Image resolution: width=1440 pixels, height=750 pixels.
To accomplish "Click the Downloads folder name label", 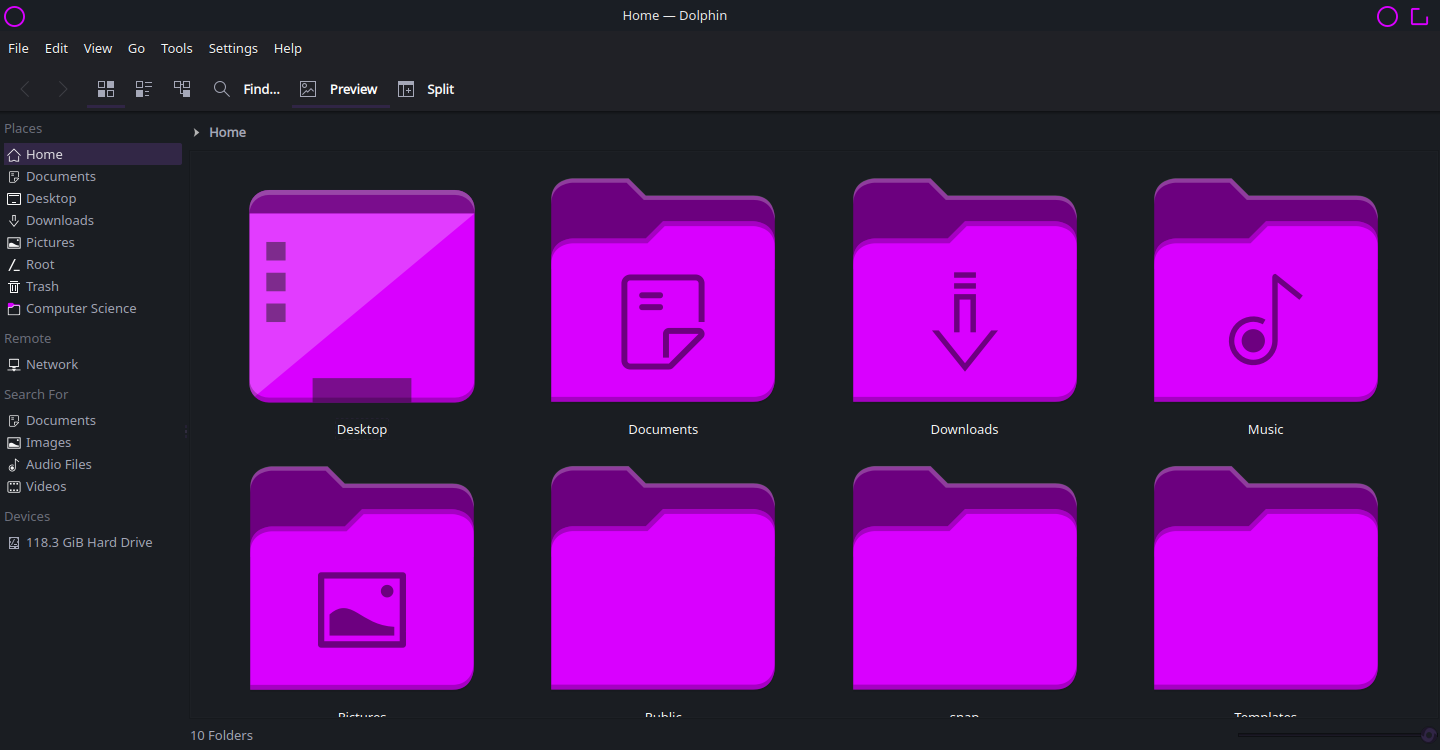I will click(965, 429).
